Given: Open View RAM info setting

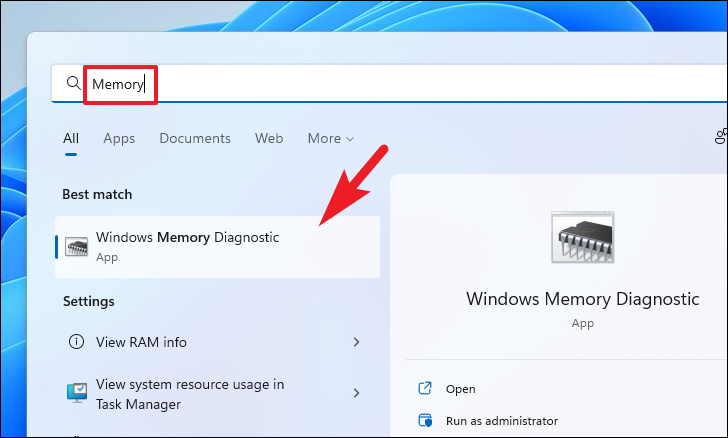Looking at the screenshot, I should 217,342.
